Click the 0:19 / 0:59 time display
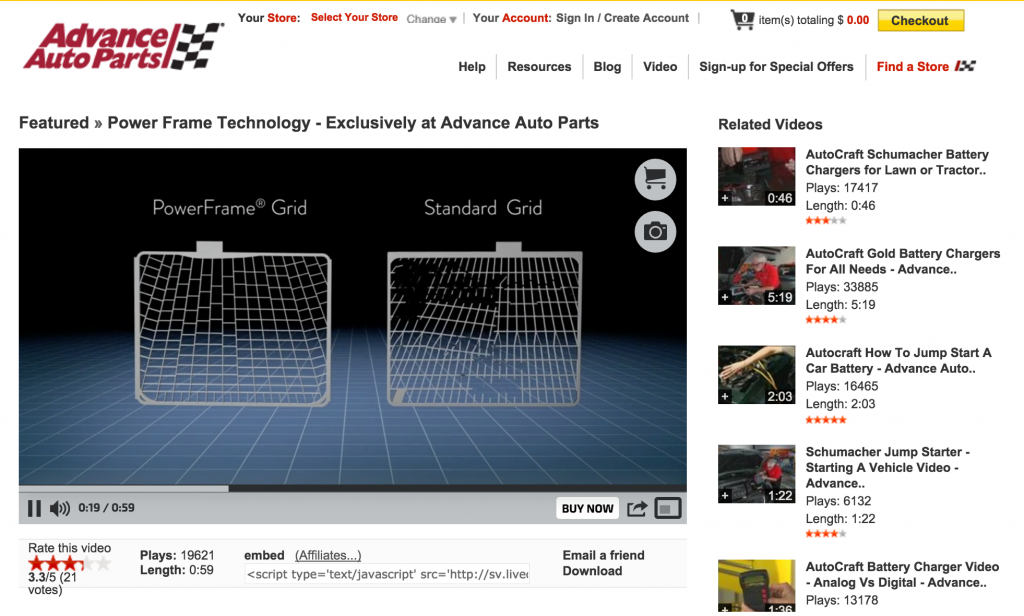The width and height of the screenshot is (1024, 616). [x=106, y=508]
